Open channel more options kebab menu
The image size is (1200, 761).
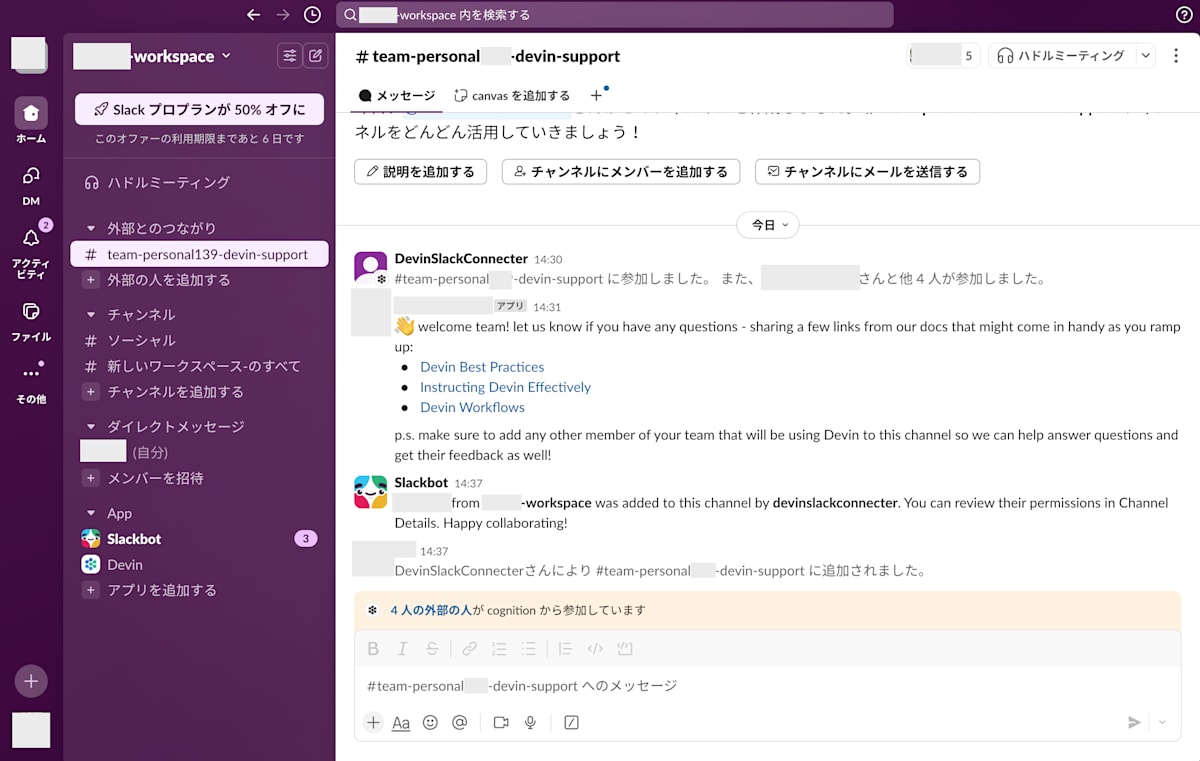coord(1176,56)
